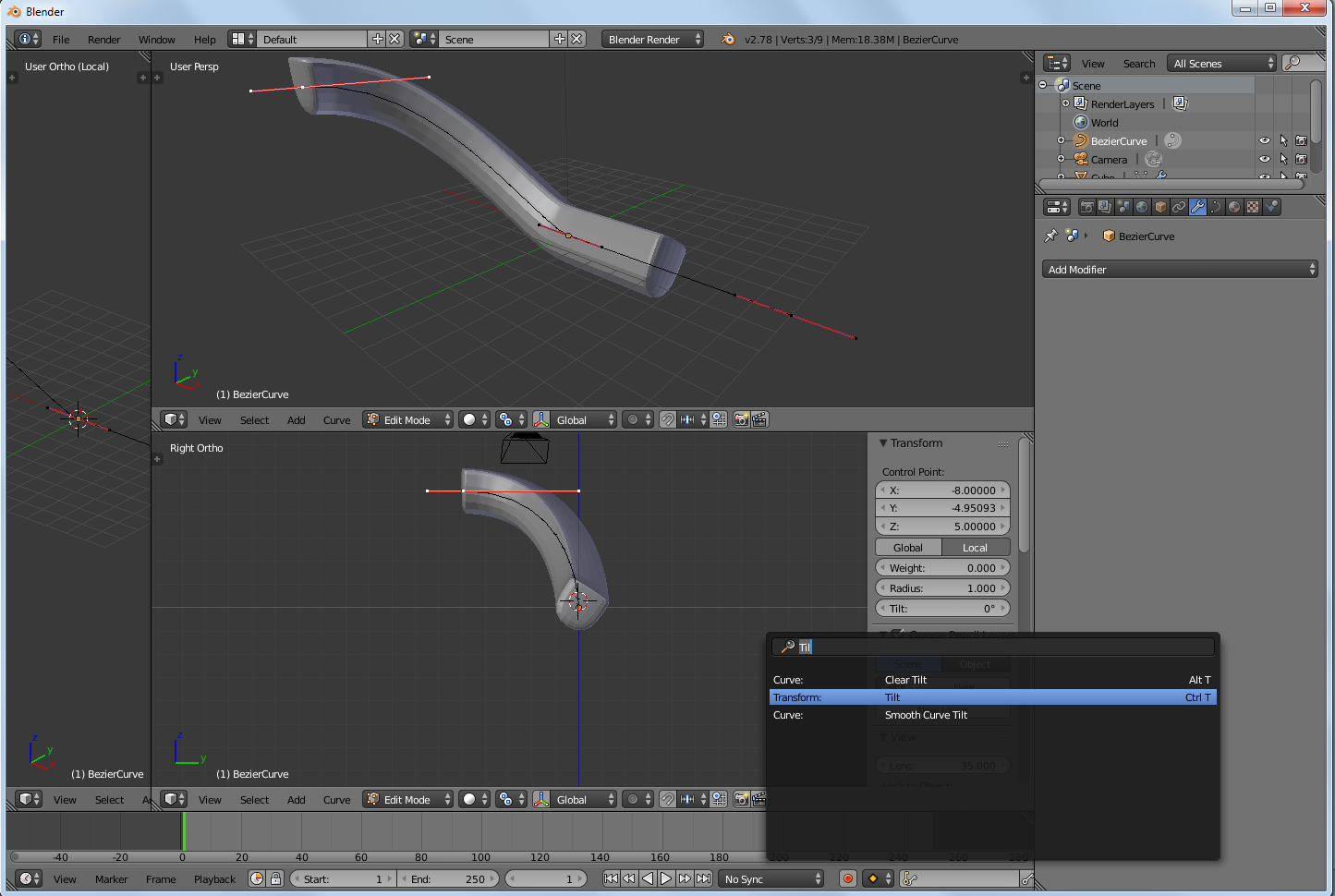The image size is (1335, 896).
Task: Click the Tilt value field
Action: click(x=942, y=609)
